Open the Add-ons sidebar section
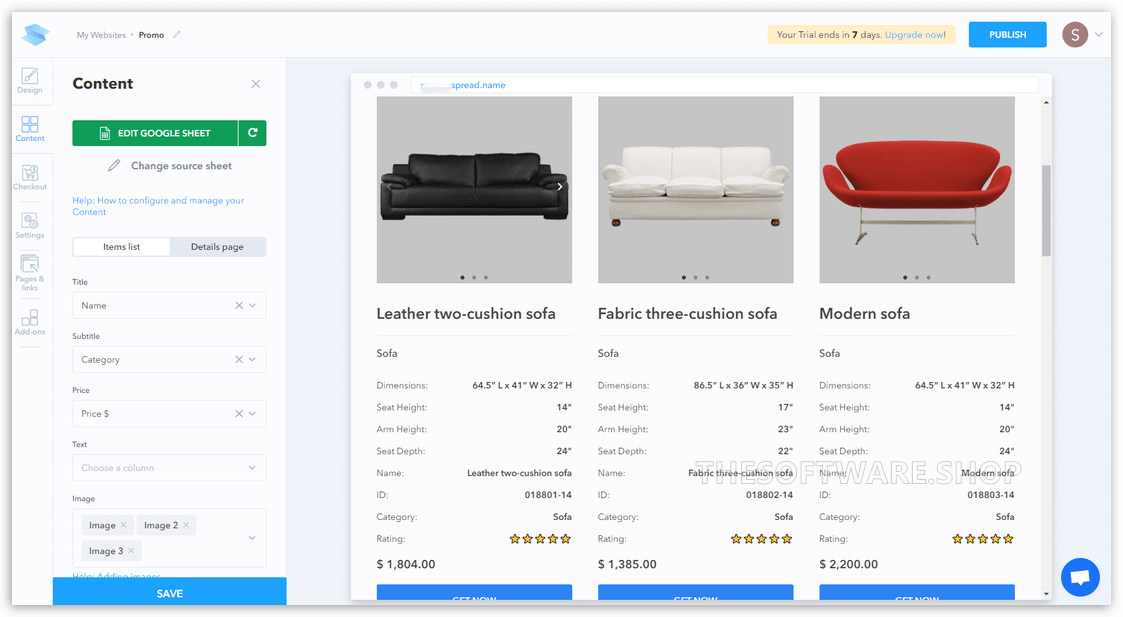 click(30, 322)
